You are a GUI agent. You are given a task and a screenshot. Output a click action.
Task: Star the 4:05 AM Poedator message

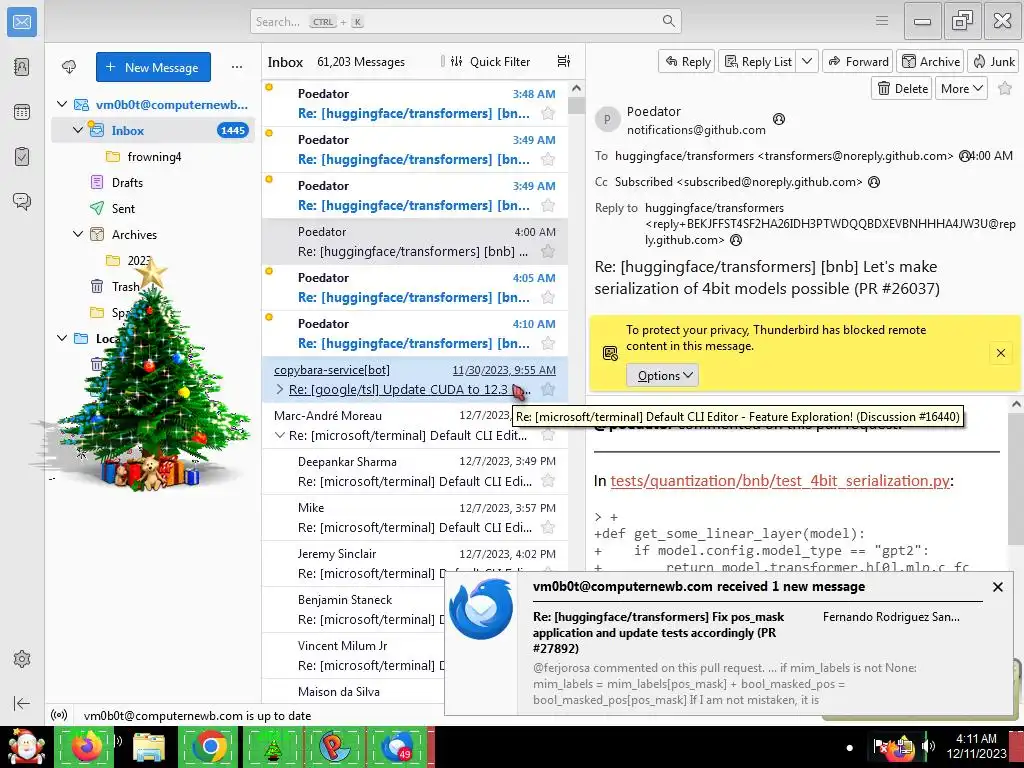tap(548, 298)
